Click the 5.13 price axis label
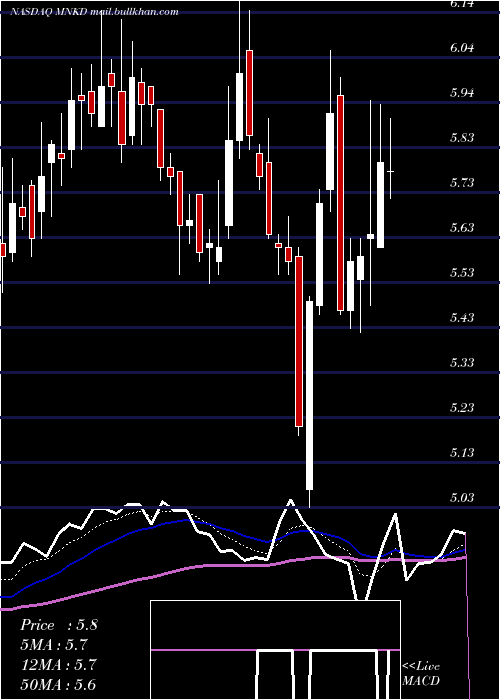Image resolution: width=500 pixels, height=700 pixels. point(461,452)
